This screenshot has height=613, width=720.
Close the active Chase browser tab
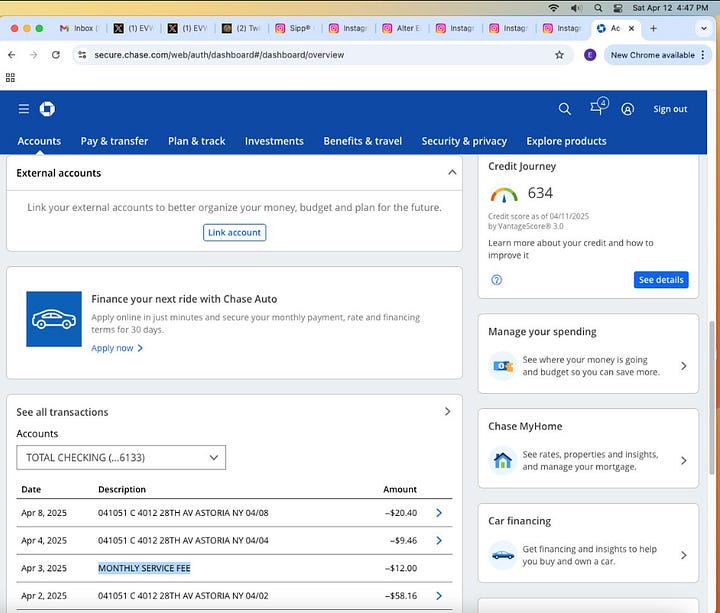tap(631, 28)
